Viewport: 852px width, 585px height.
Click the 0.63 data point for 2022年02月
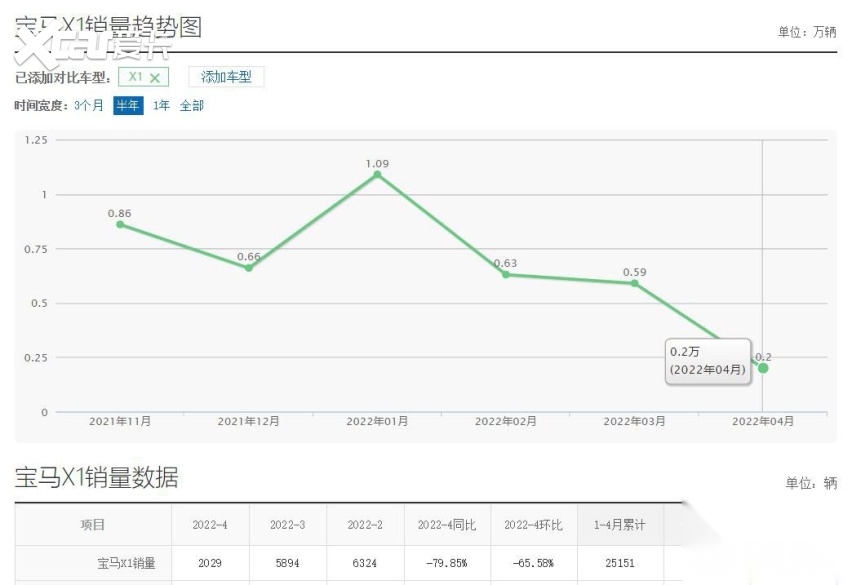[x=506, y=274]
